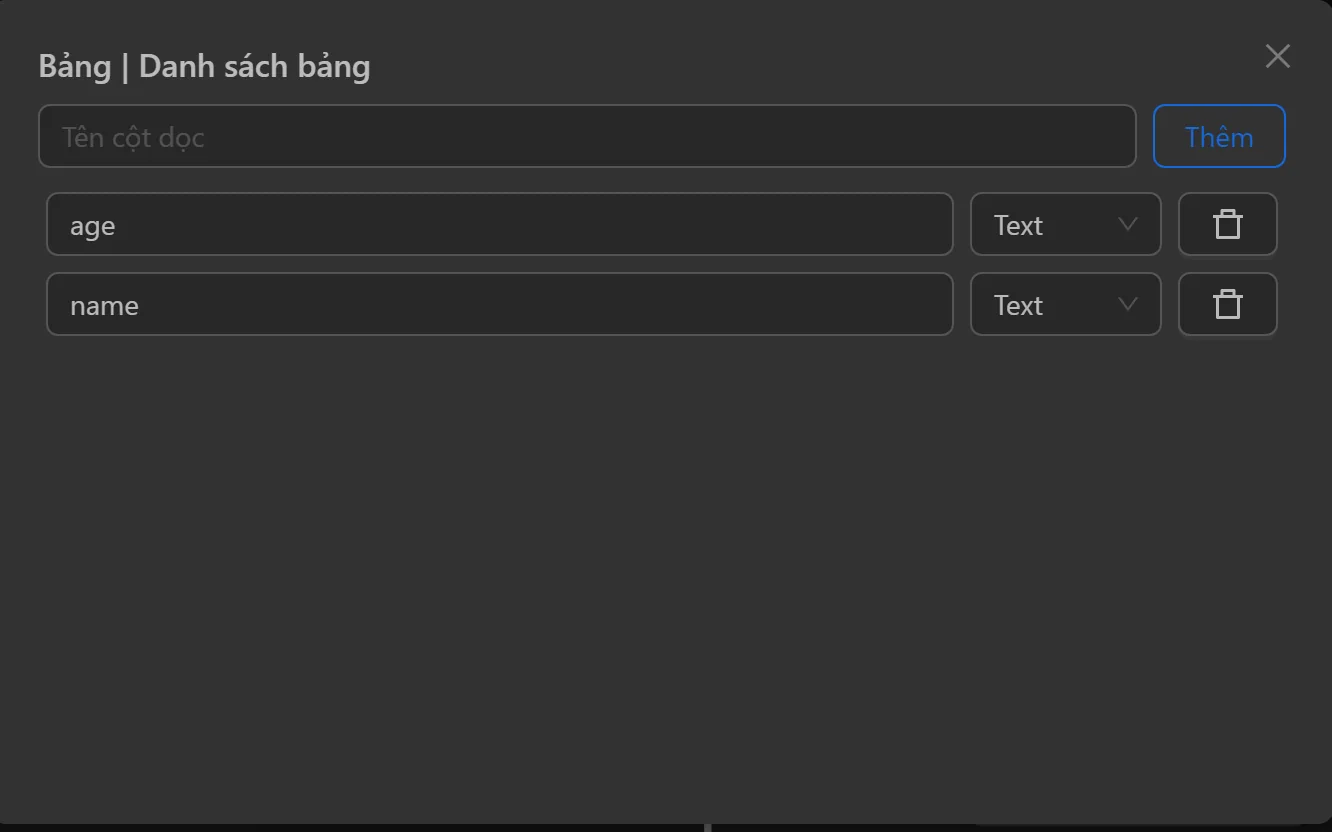Image resolution: width=1332 pixels, height=832 pixels.
Task: Delete the age column with trash icon
Action: click(1227, 225)
